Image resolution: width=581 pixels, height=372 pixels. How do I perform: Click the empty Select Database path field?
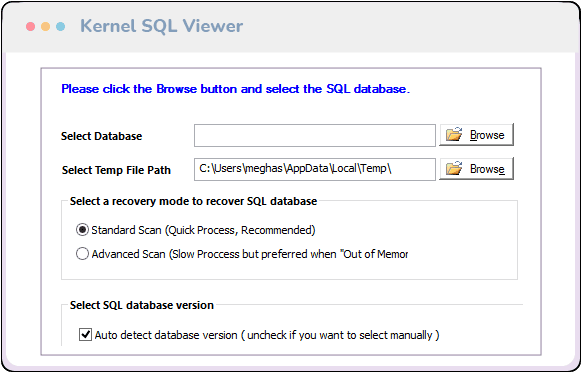pyautogui.click(x=315, y=136)
